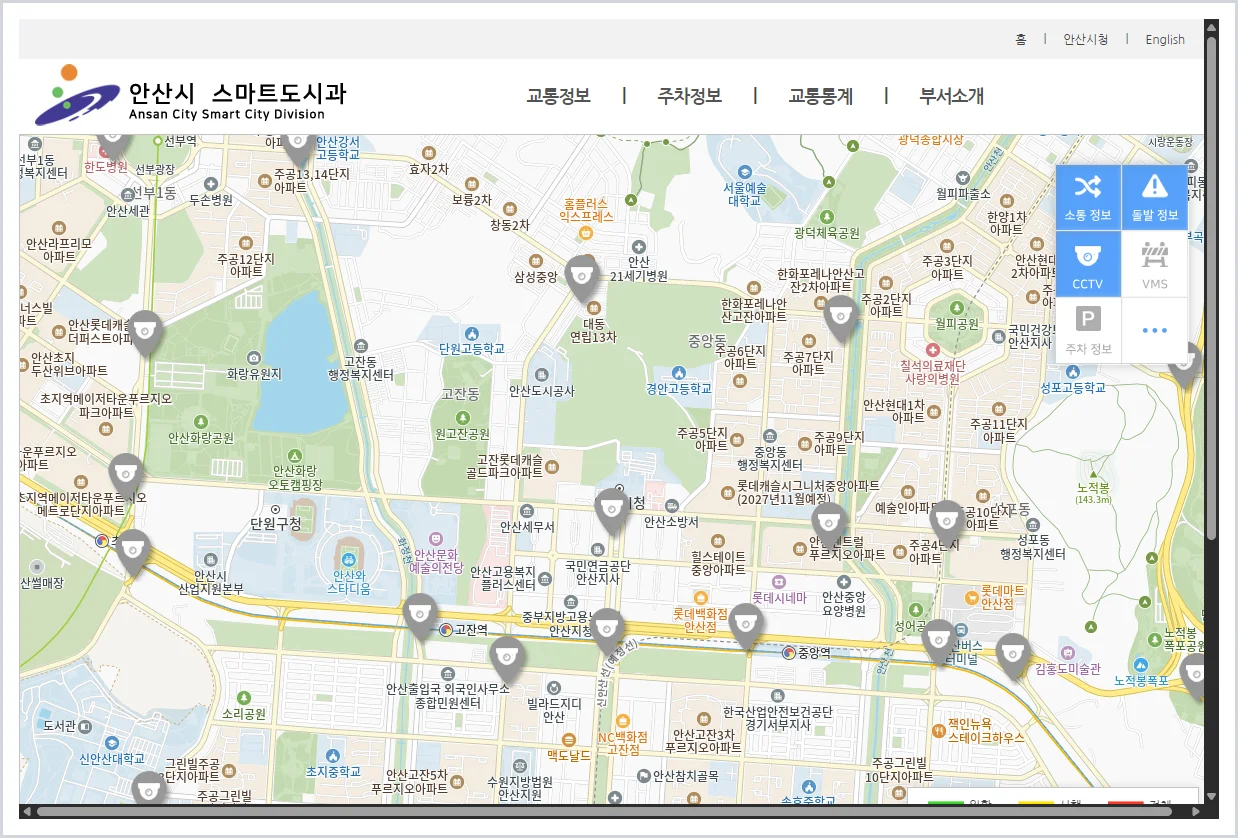Click the horizontal scrollbar at the bottom
Screen dimensions: 1238x838
tap(611, 811)
